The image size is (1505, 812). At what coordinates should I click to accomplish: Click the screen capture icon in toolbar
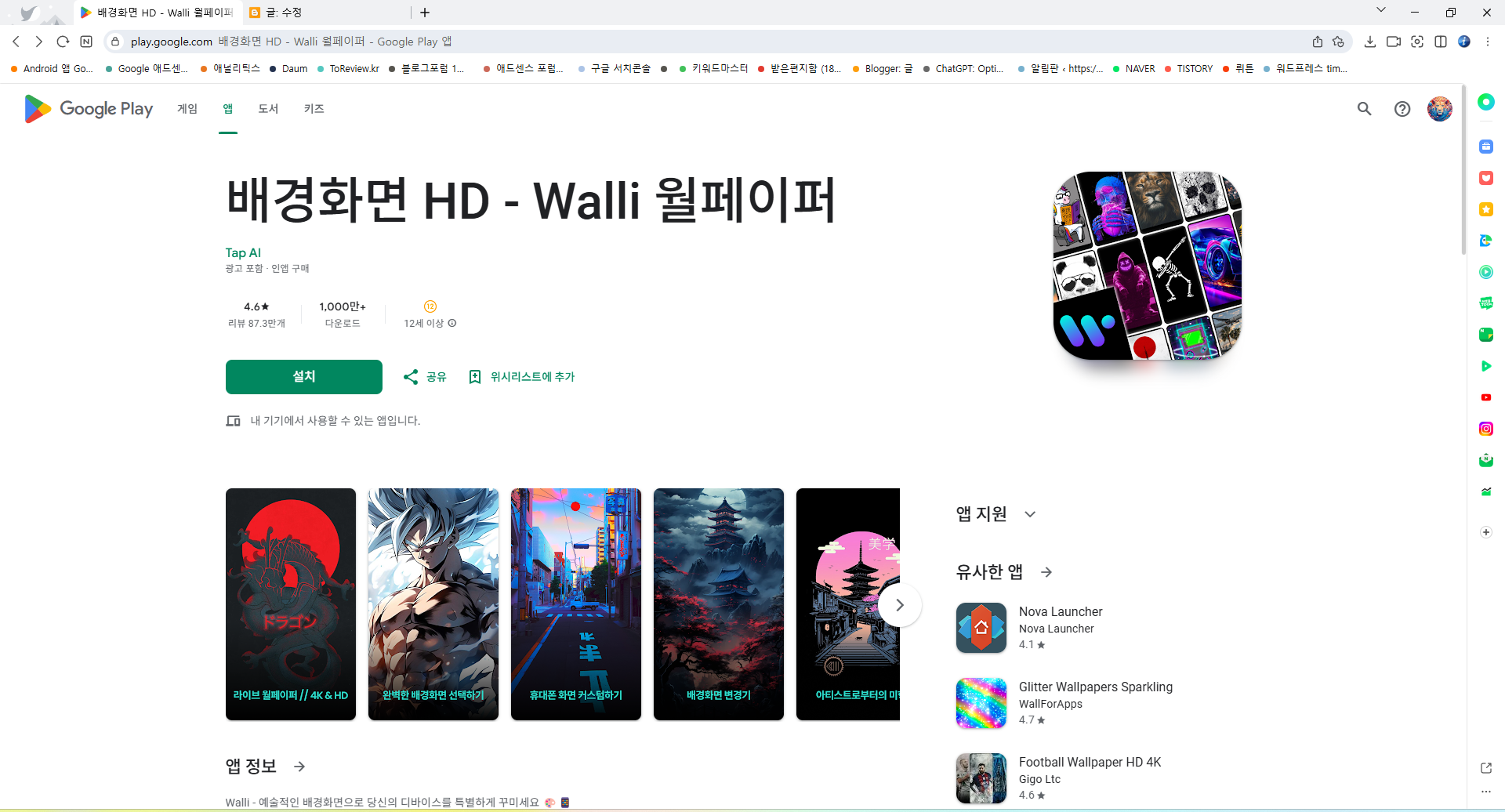tap(1417, 42)
